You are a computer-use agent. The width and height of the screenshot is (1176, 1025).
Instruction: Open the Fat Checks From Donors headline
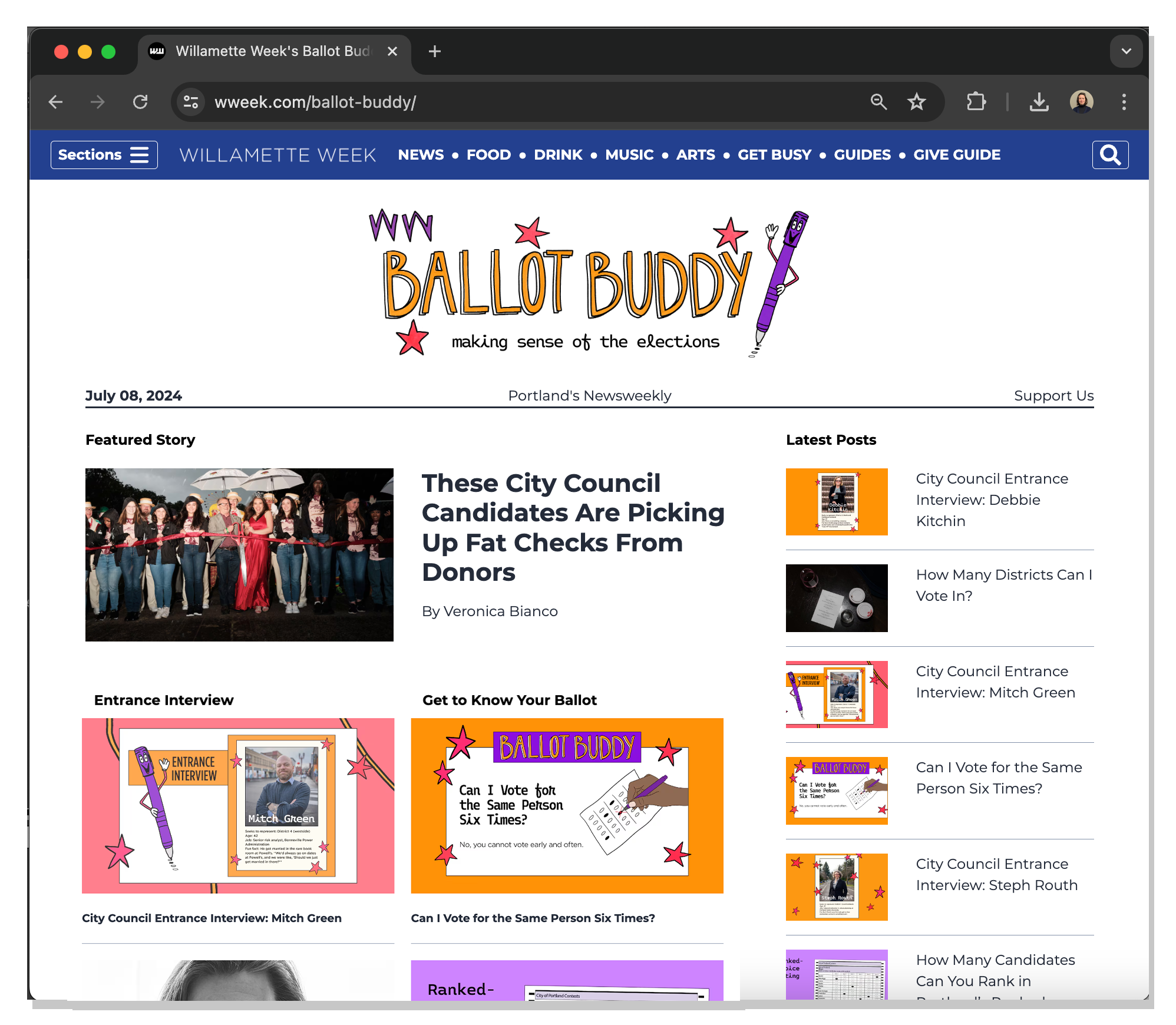573,527
